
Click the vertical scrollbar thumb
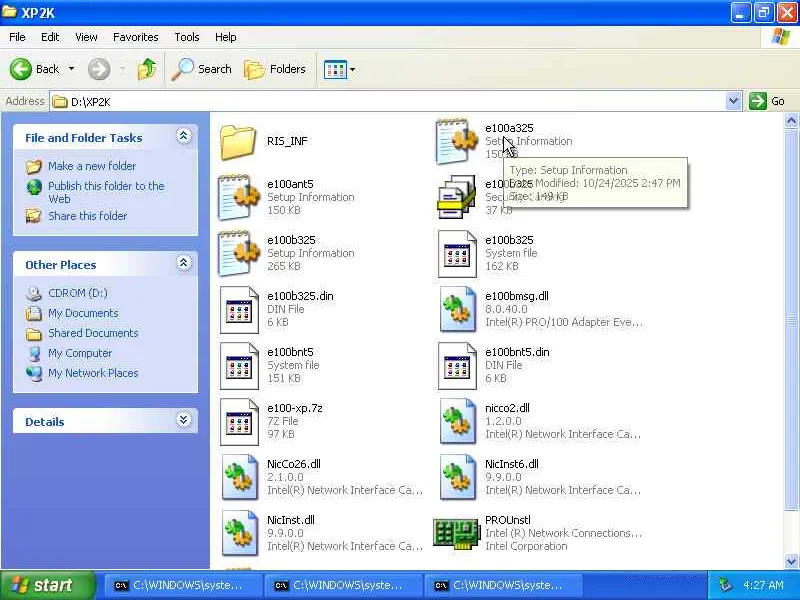click(791, 320)
